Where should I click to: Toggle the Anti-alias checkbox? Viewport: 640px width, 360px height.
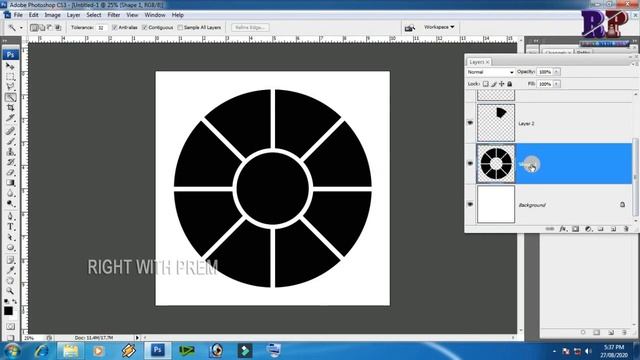point(115,27)
